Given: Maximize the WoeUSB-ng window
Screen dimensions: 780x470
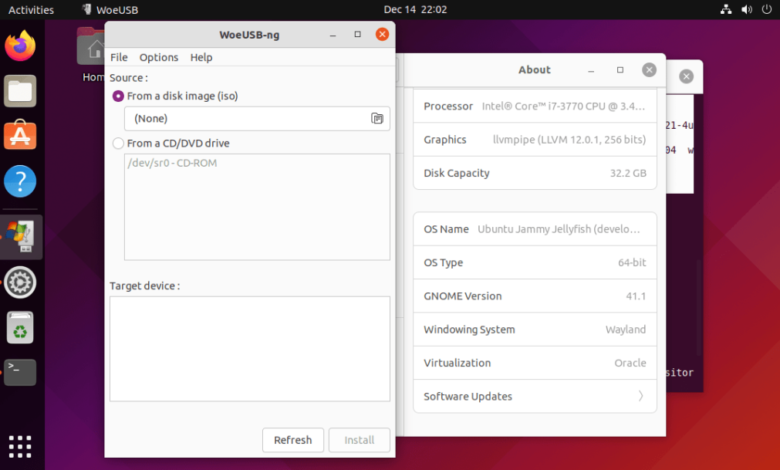Looking at the screenshot, I should click(358, 34).
